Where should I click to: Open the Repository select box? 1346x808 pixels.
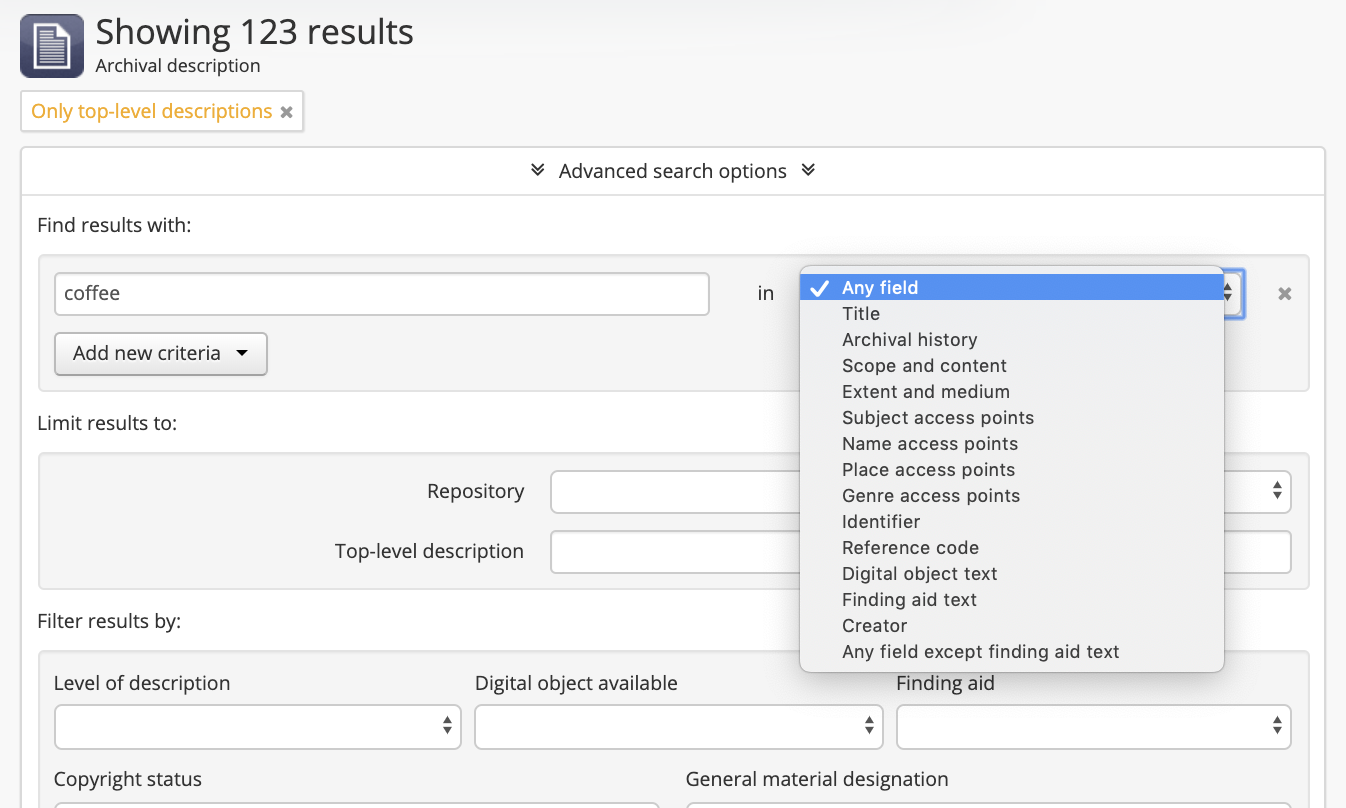click(x=921, y=492)
